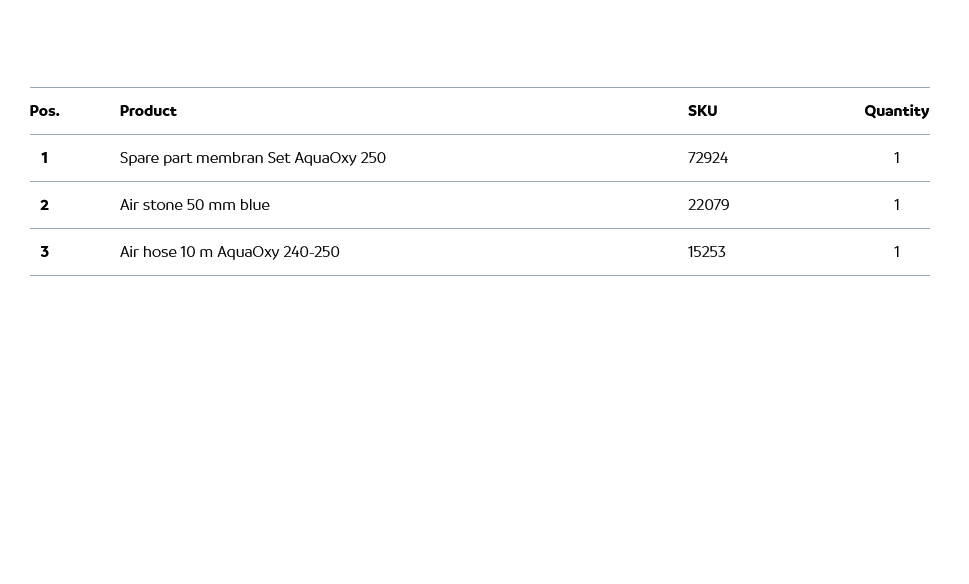Viewport: 969px width, 584px height.
Task: Click quantity value for Air hose row
Action: [x=896, y=252]
